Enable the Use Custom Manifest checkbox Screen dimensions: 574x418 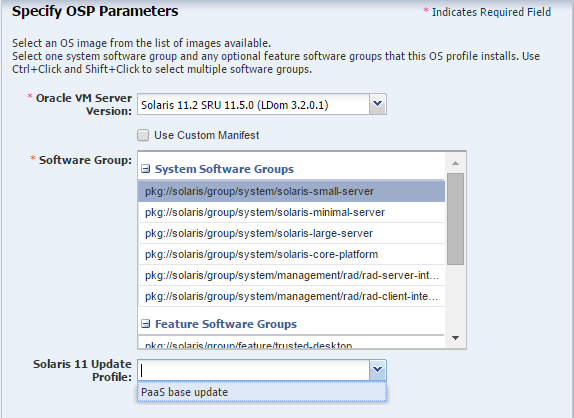point(143,135)
